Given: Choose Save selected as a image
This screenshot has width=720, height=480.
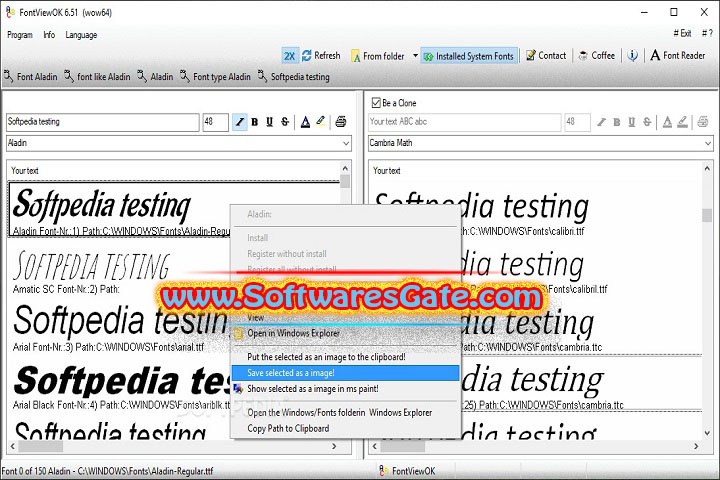Looking at the screenshot, I should (x=345, y=373).
